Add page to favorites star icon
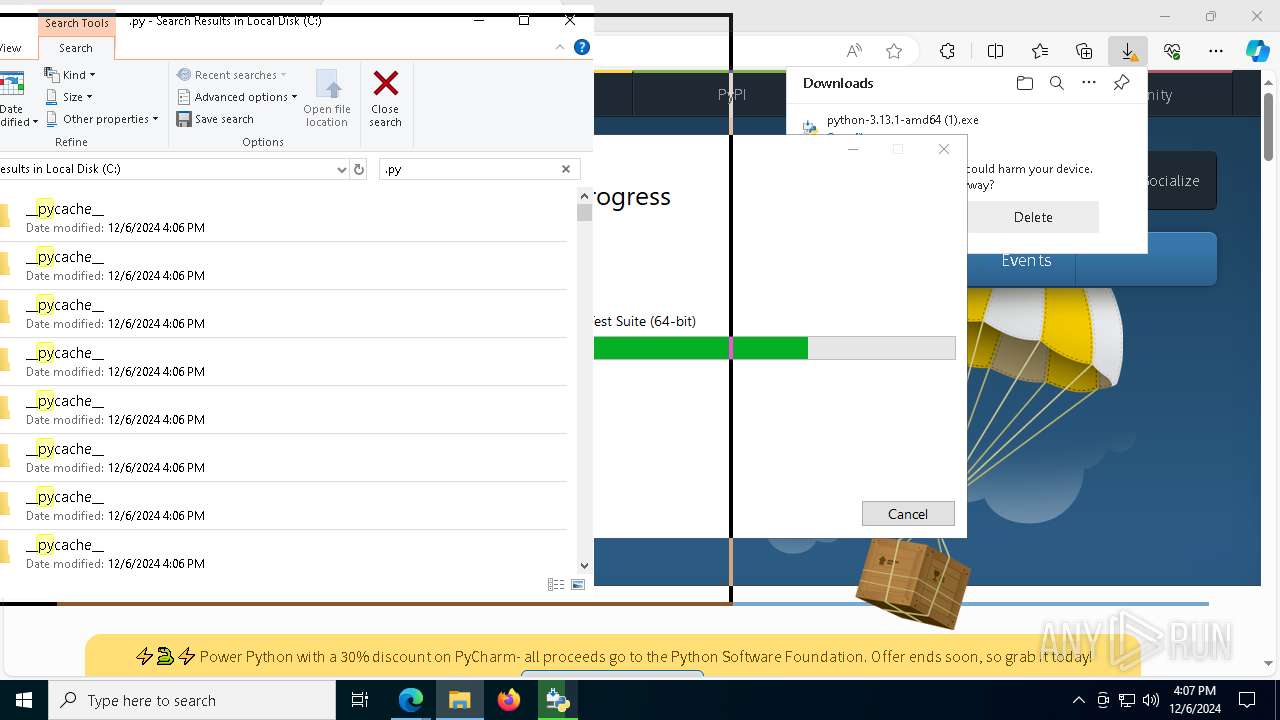The height and width of the screenshot is (720, 1280). [x=894, y=51]
